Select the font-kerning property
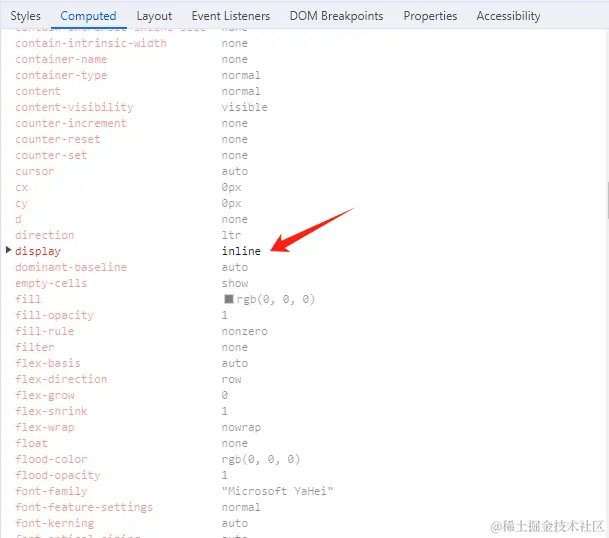The height and width of the screenshot is (538, 609). coord(54,523)
